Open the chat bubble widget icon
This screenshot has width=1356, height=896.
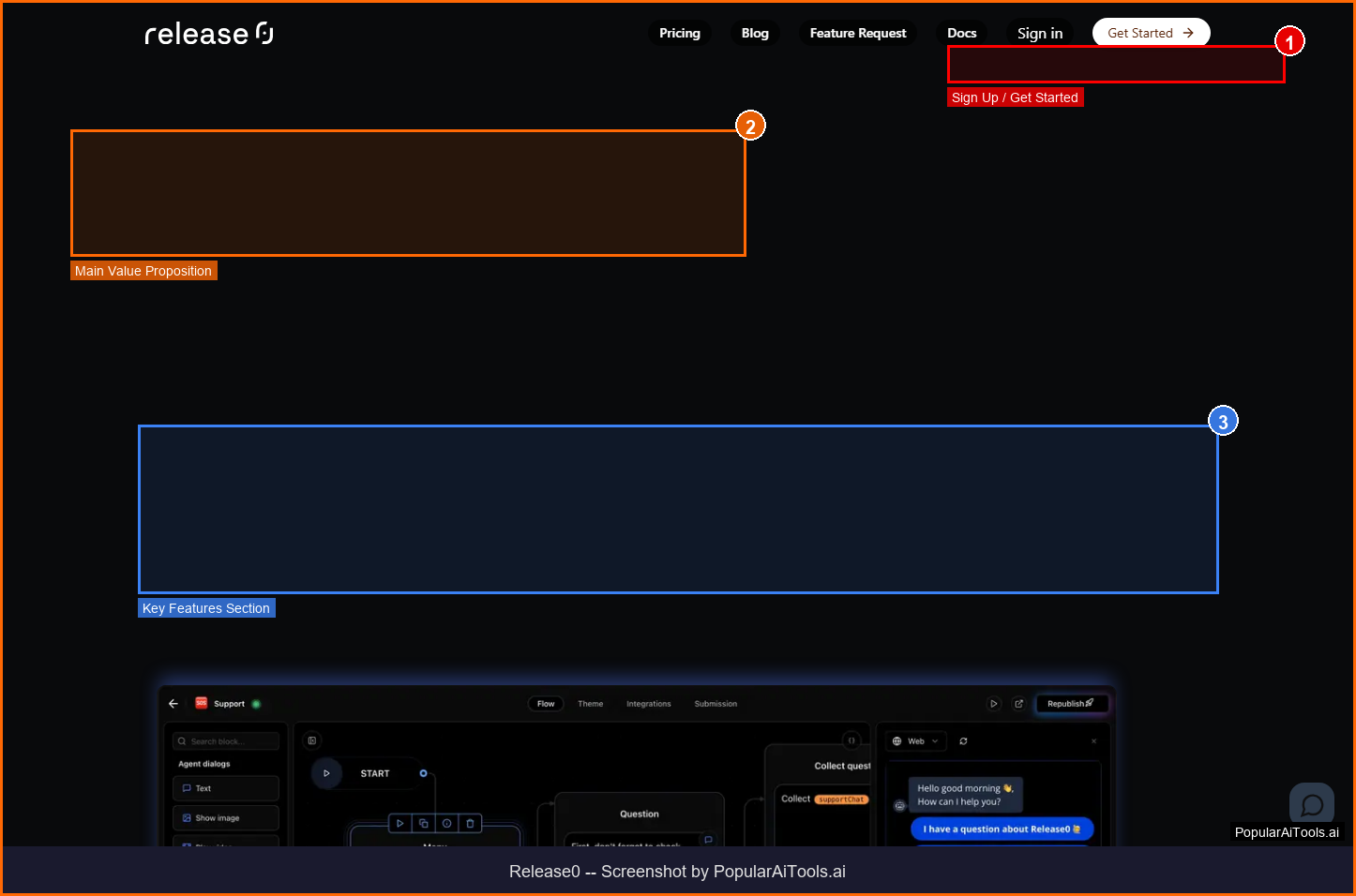[x=1312, y=804]
